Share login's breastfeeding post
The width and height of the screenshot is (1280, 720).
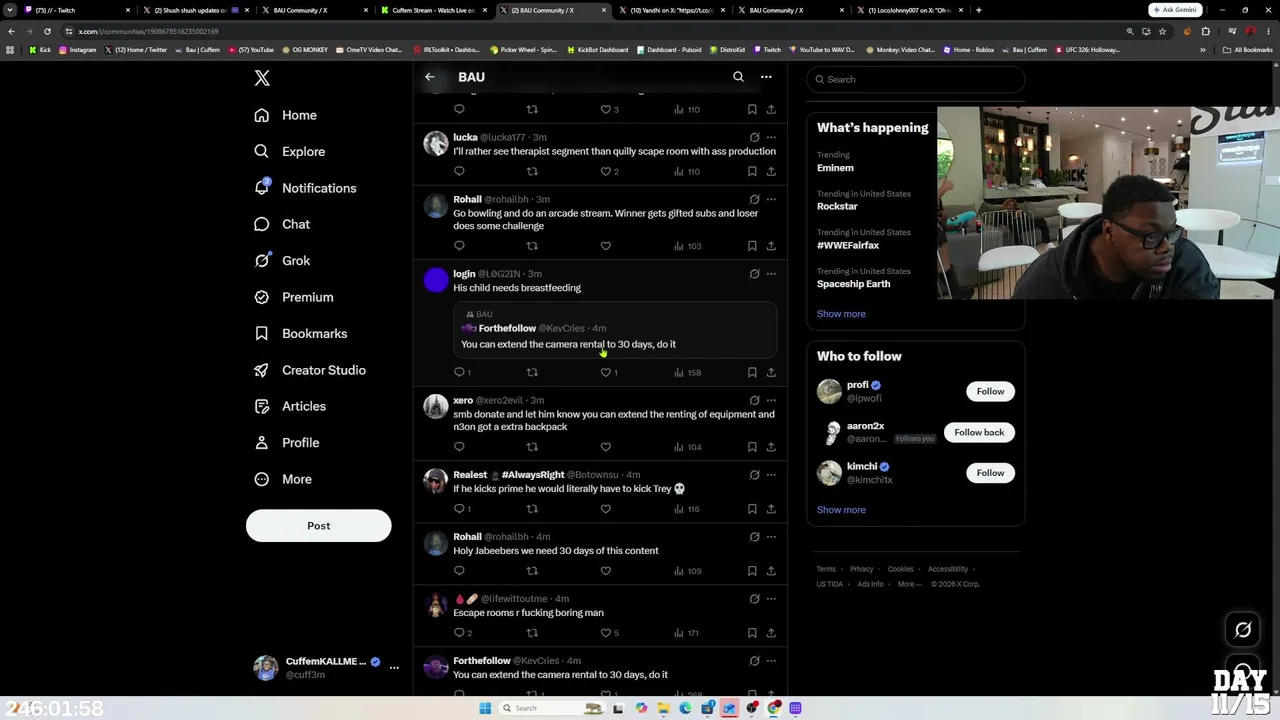click(771, 372)
